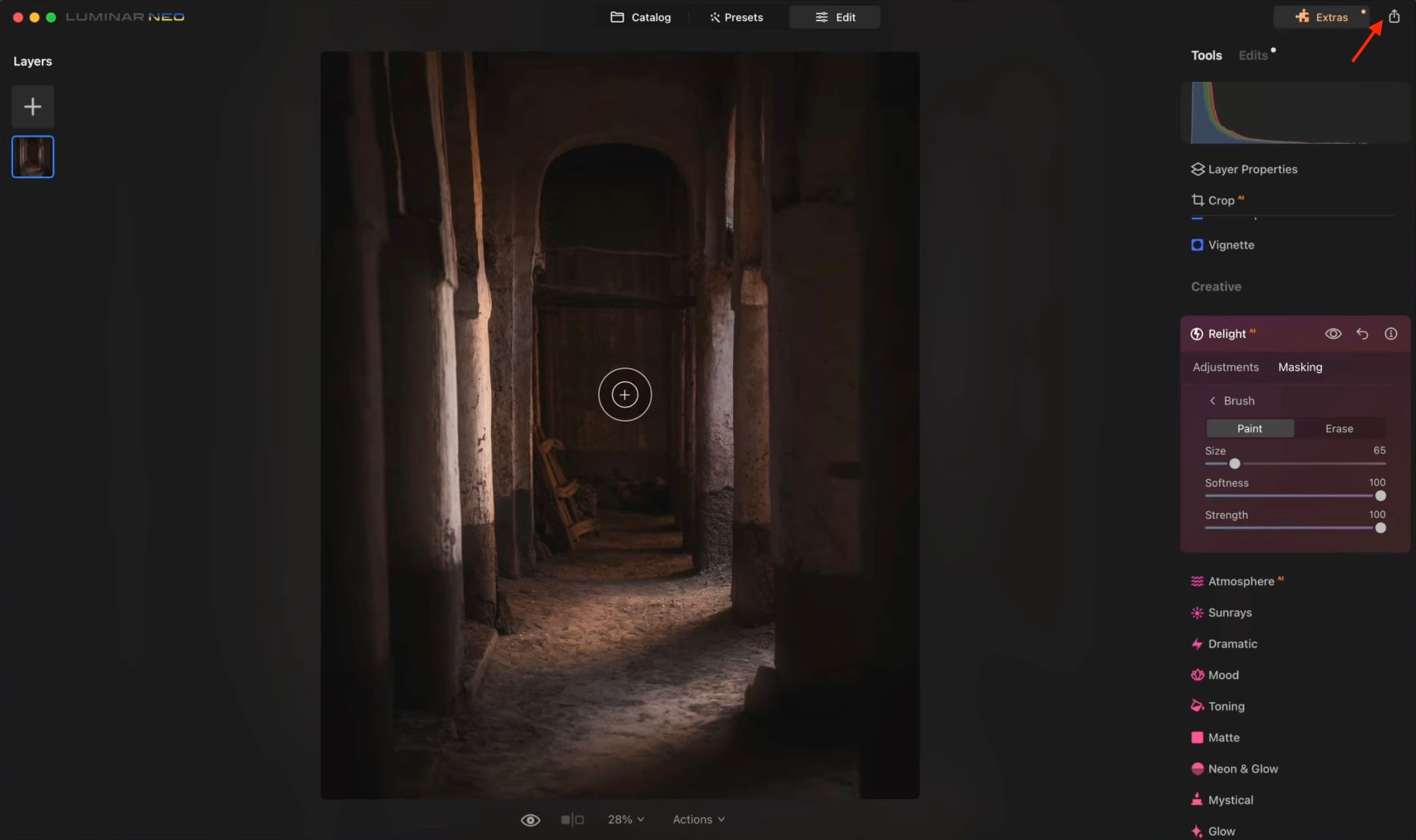The width and height of the screenshot is (1416, 840).
Task: Toggle split before/after compare view
Action: point(572,820)
